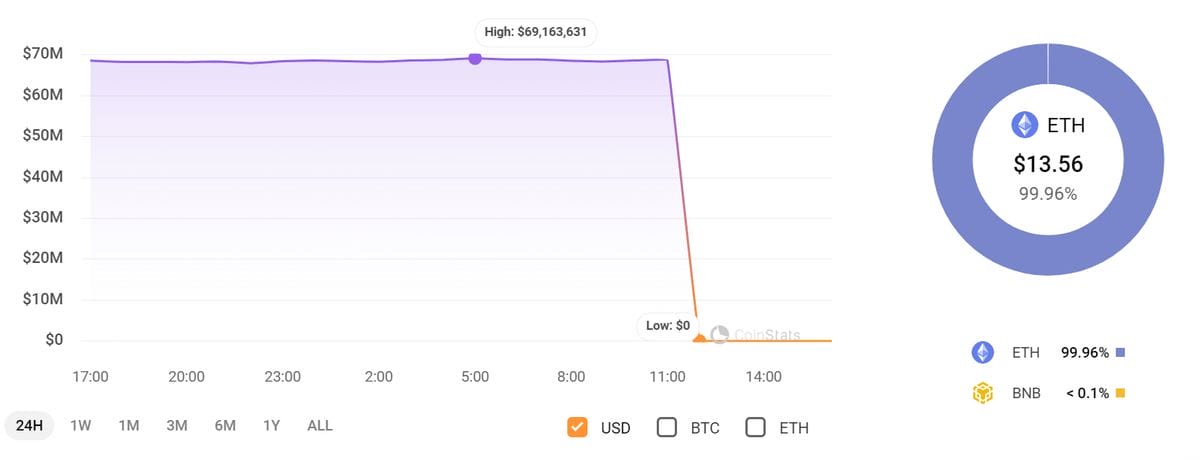1200x462 pixels.
Task: Select the 6M time range
Action: coord(225,425)
